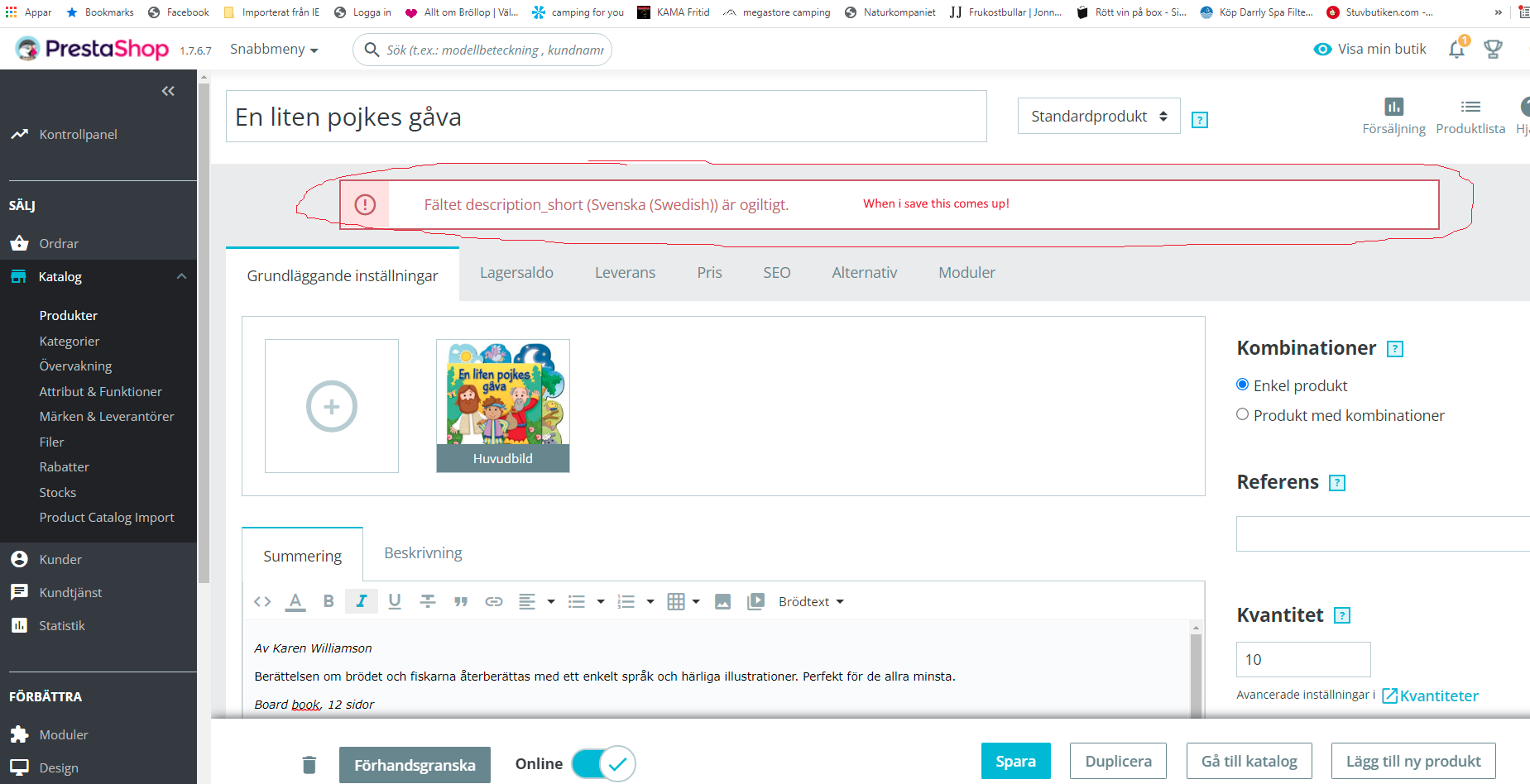Viewport: 1530px width, 784px height.
Task: Open Produktlista list icon
Action: click(1470, 107)
